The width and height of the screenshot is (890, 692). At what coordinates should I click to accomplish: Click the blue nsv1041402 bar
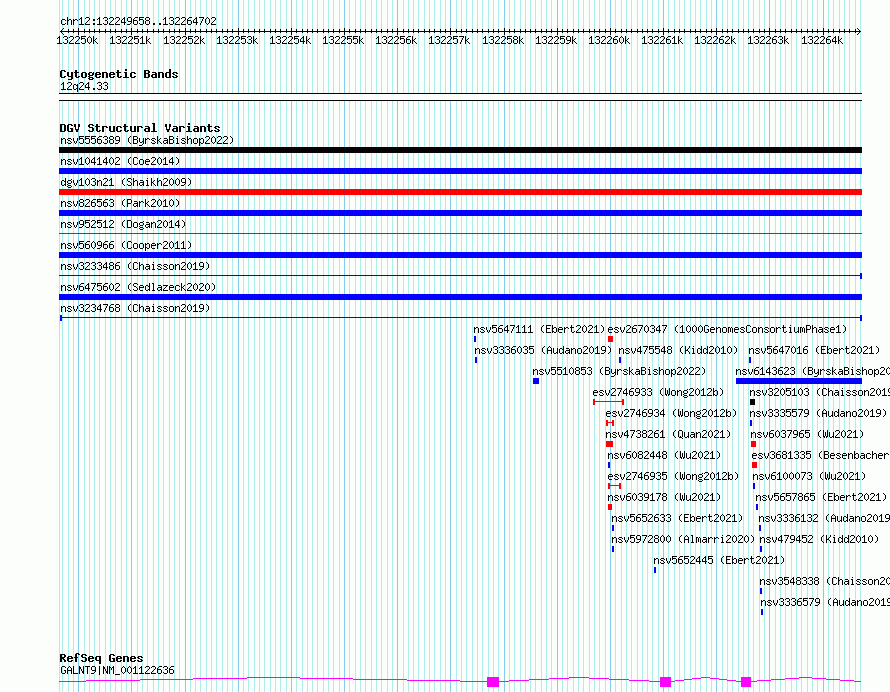[x=460, y=171]
